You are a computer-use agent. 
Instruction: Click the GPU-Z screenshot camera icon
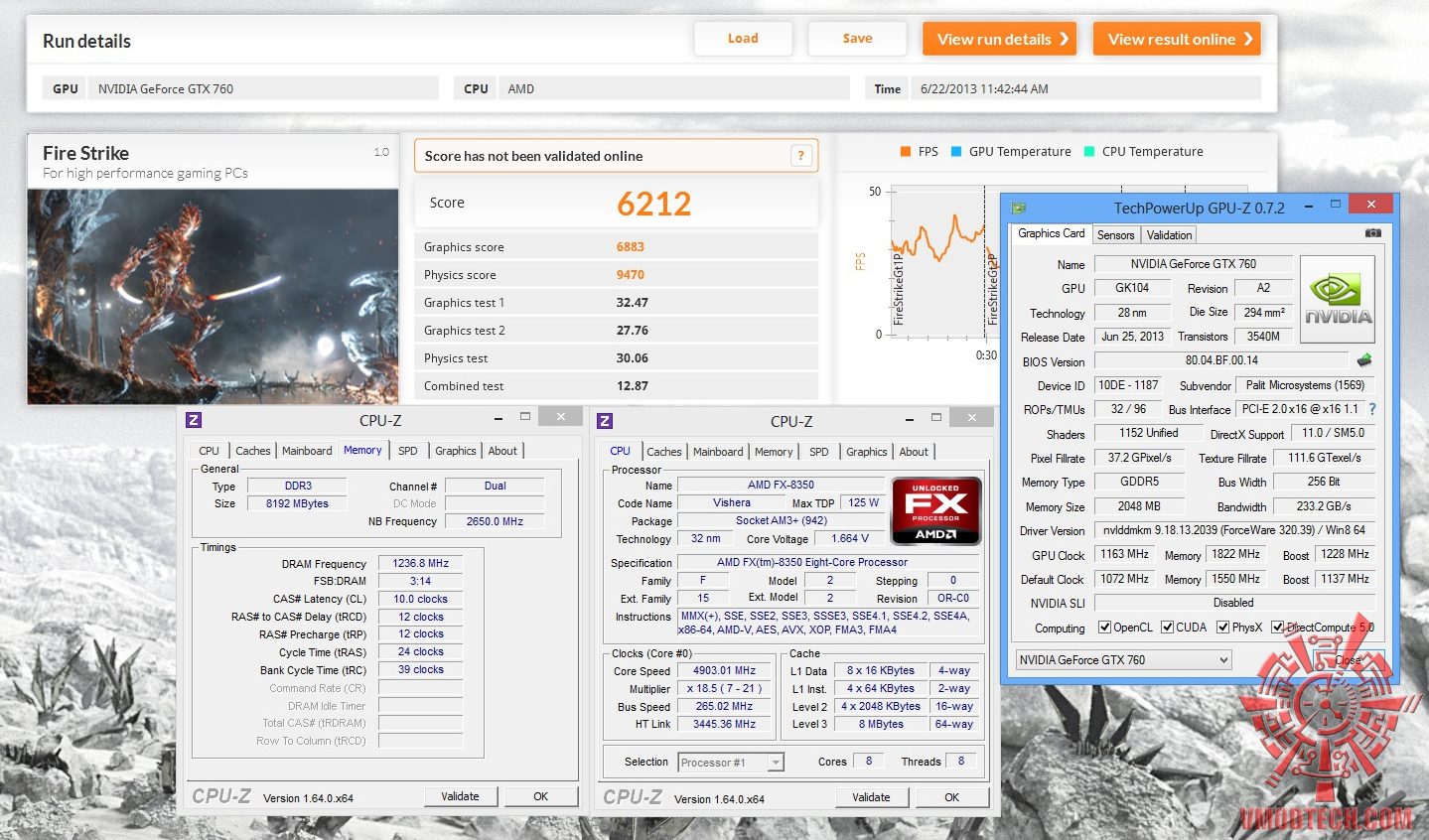pyautogui.click(x=1373, y=233)
